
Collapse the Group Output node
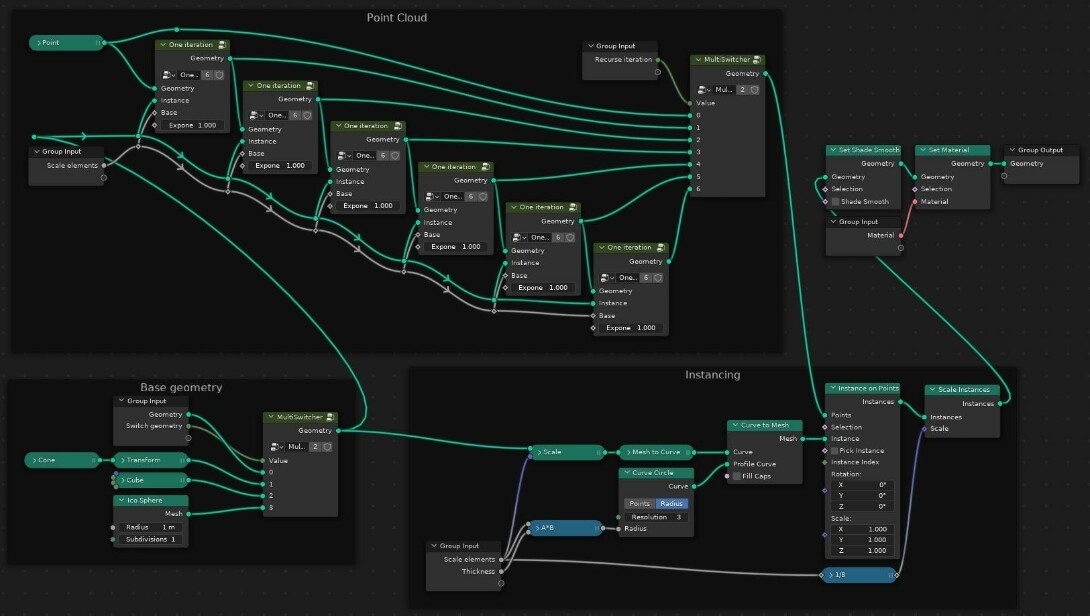(1012, 150)
